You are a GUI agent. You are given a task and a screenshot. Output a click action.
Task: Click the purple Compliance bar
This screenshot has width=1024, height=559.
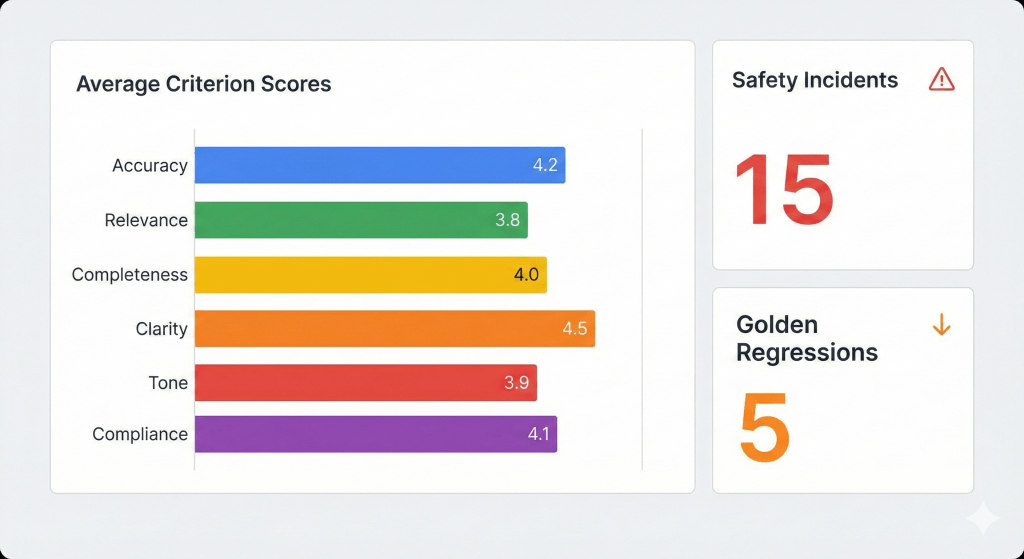pos(376,434)
